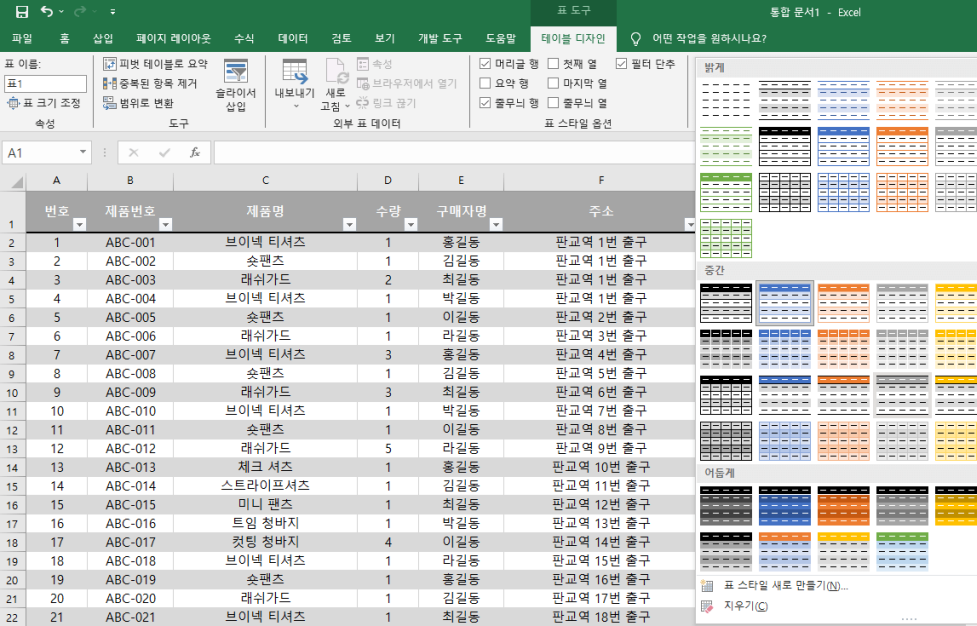Select the blue dark table style in first 어둡게 row
The height and width of the screenshot is (626, 977).
point(784,506)
